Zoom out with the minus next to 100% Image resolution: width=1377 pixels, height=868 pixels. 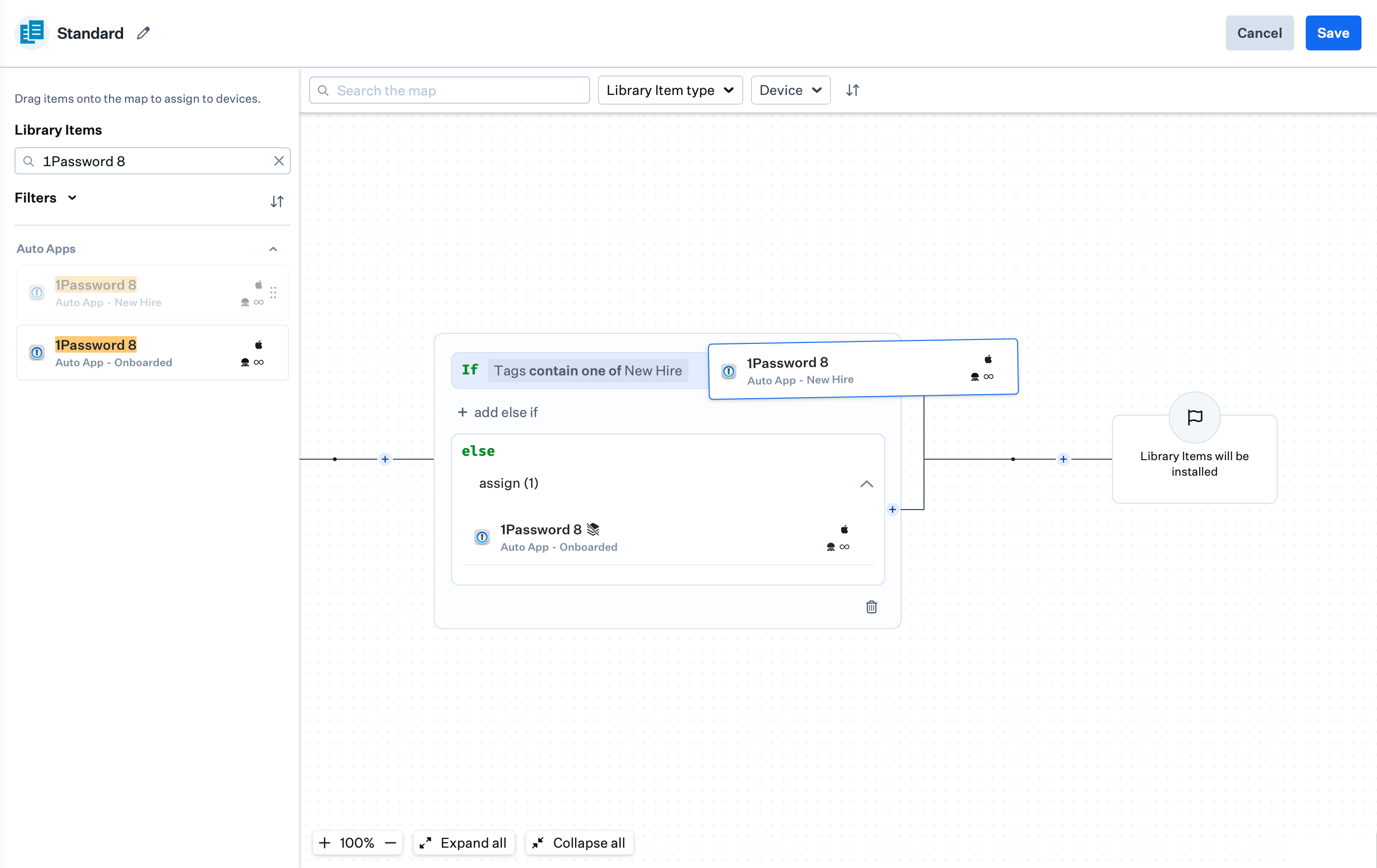[x=391, y=842]
